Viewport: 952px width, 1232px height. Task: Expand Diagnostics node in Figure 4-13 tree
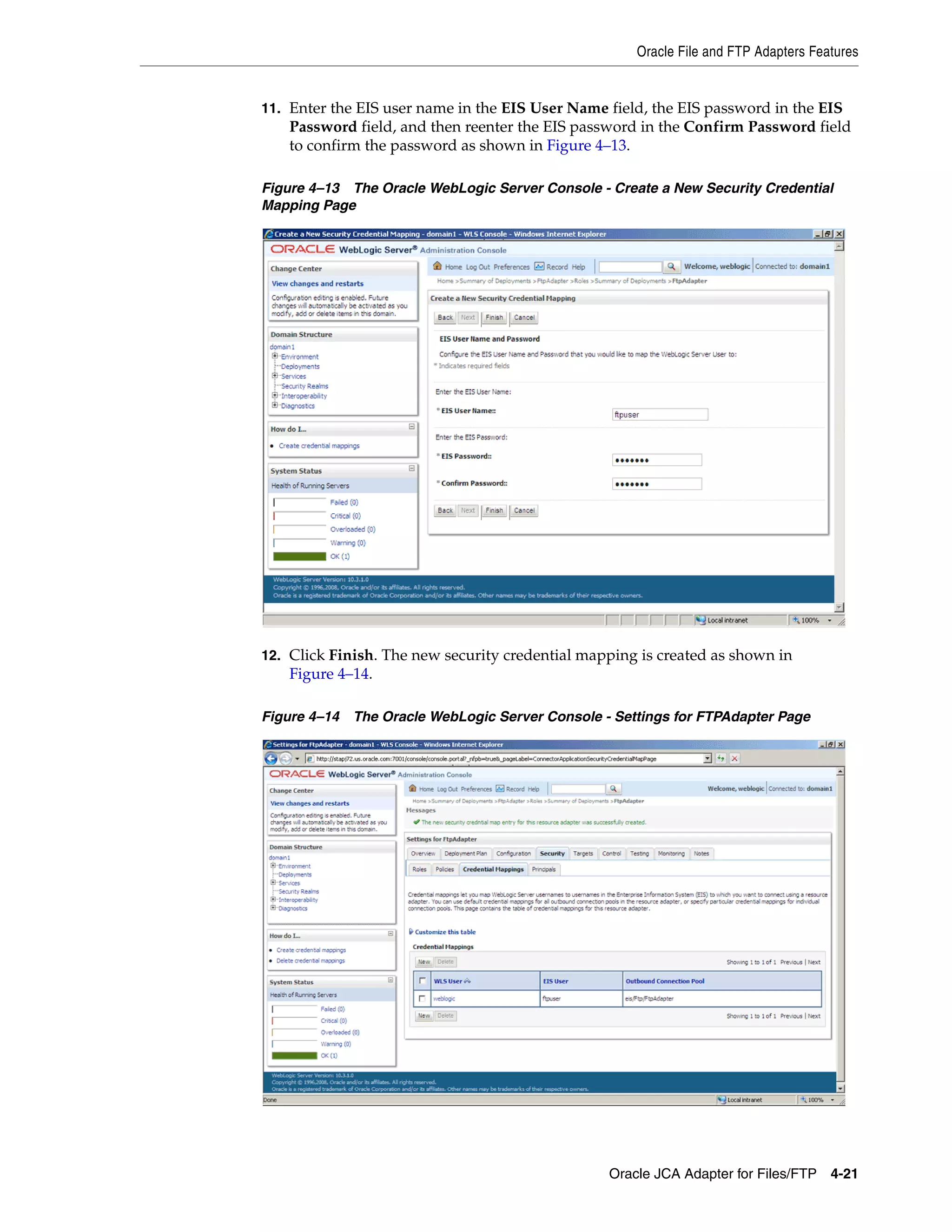[275, 405]
